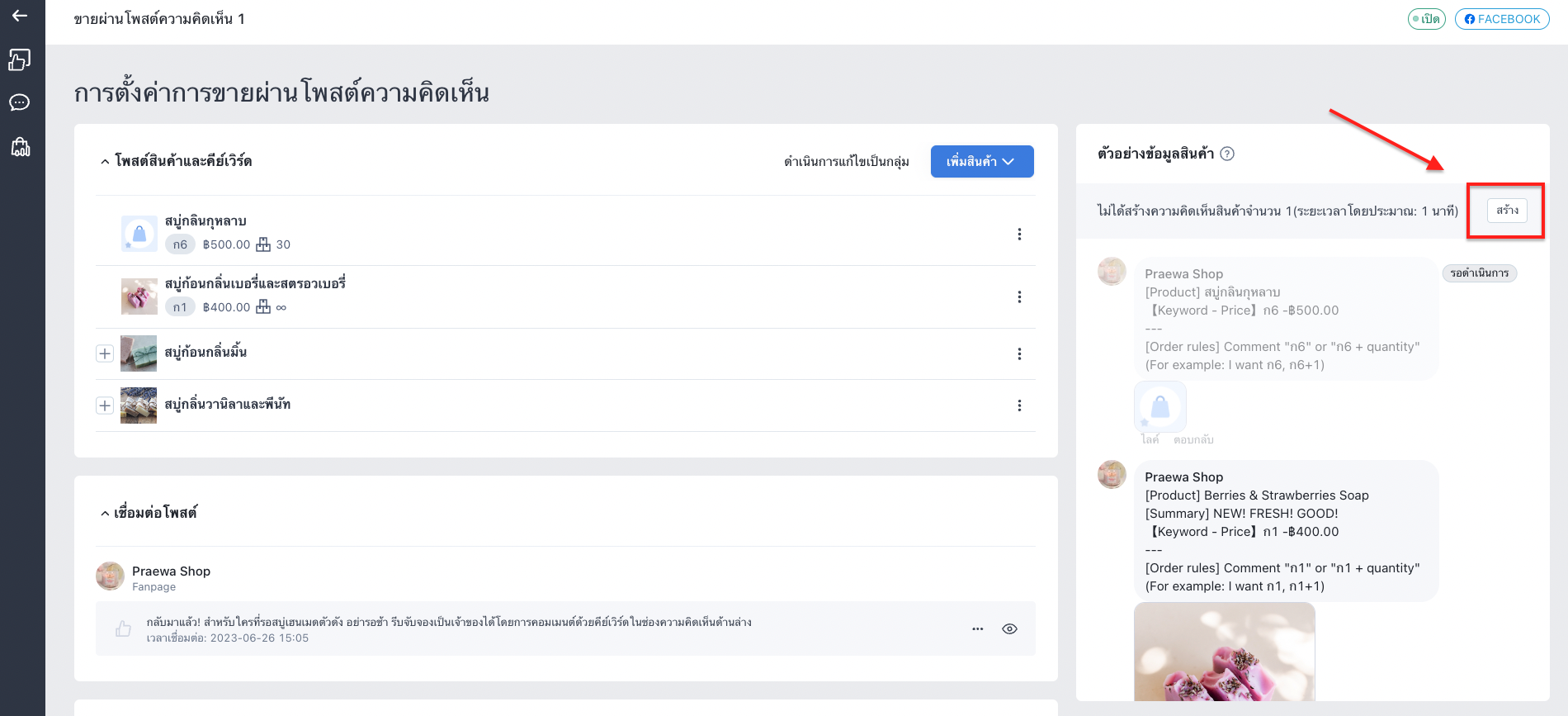This screenshot has height=716, width=1568.
Task: Collapse the เชื่อมต่อโพสต์ section
Action: [105, 514]
